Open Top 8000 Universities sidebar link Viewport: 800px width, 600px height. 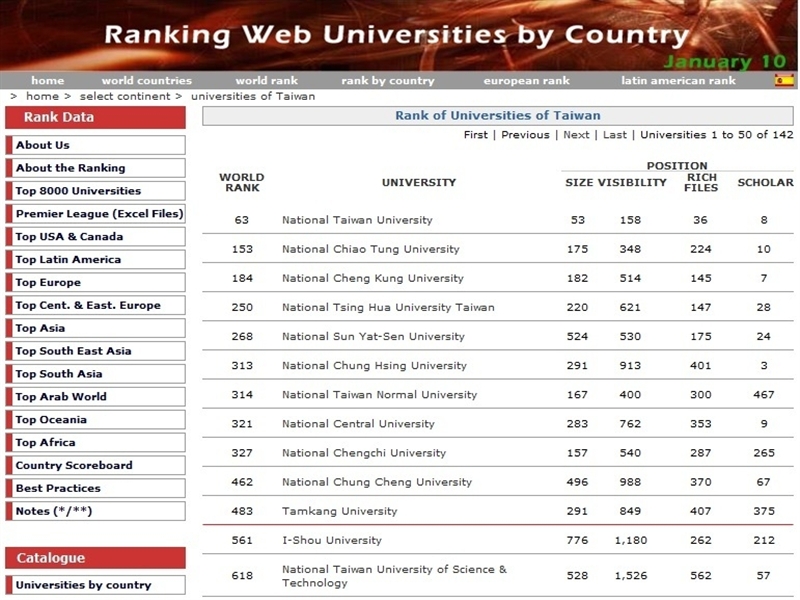tap(78, 191)
